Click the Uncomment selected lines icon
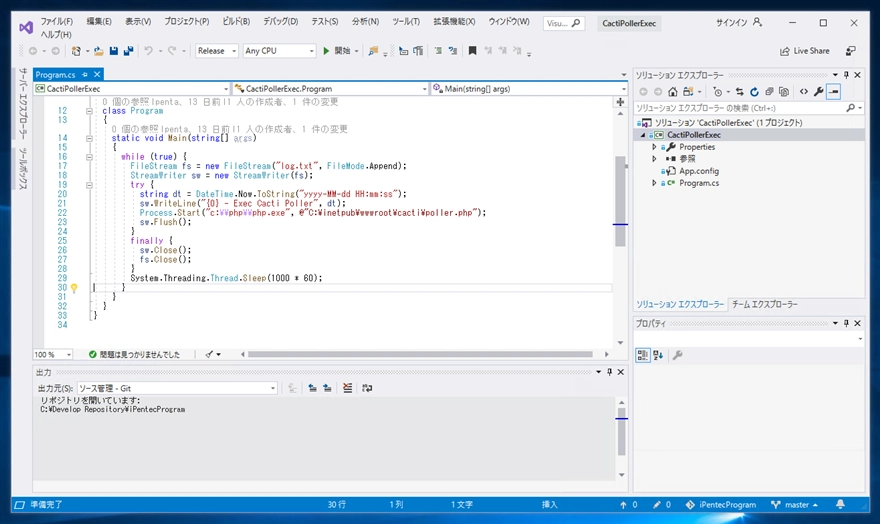880x524 pixels. click(x=452, y=51)
